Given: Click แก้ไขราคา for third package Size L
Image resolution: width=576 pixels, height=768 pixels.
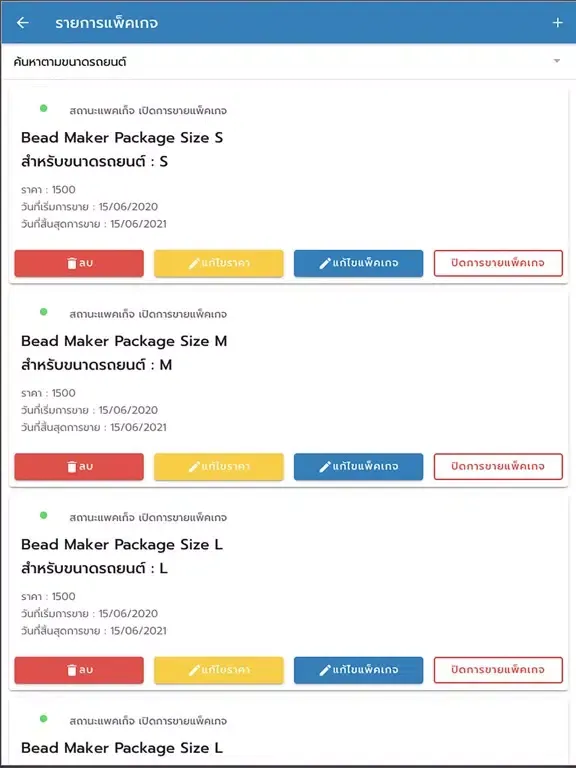Looking at the screenshot, I should coord(218,670).
